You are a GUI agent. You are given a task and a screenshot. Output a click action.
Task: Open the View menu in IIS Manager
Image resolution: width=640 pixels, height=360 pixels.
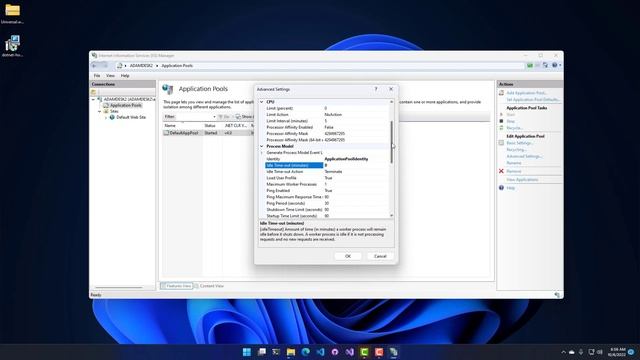[110, 76]
